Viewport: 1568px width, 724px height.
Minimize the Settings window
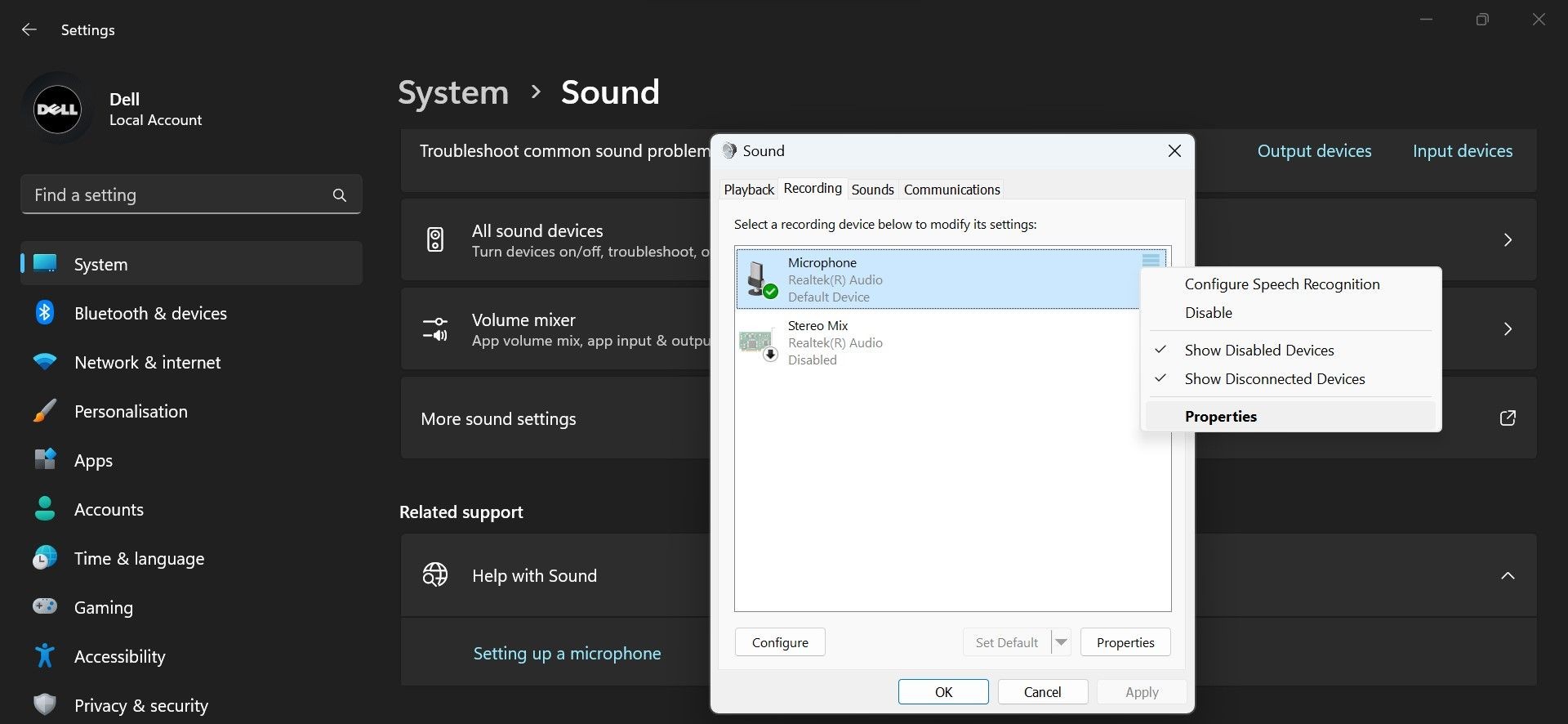point(1426,19)
